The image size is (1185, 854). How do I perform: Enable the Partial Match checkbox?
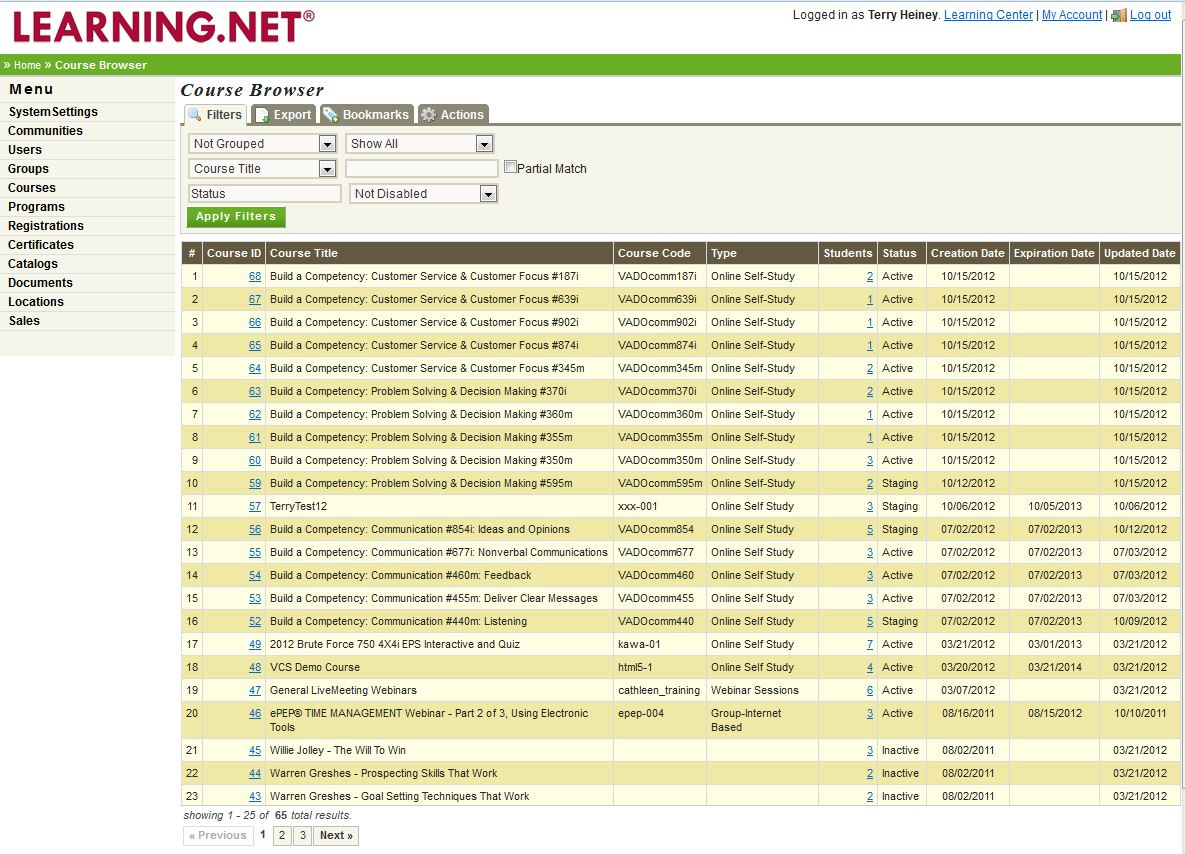tap(510, 167)
